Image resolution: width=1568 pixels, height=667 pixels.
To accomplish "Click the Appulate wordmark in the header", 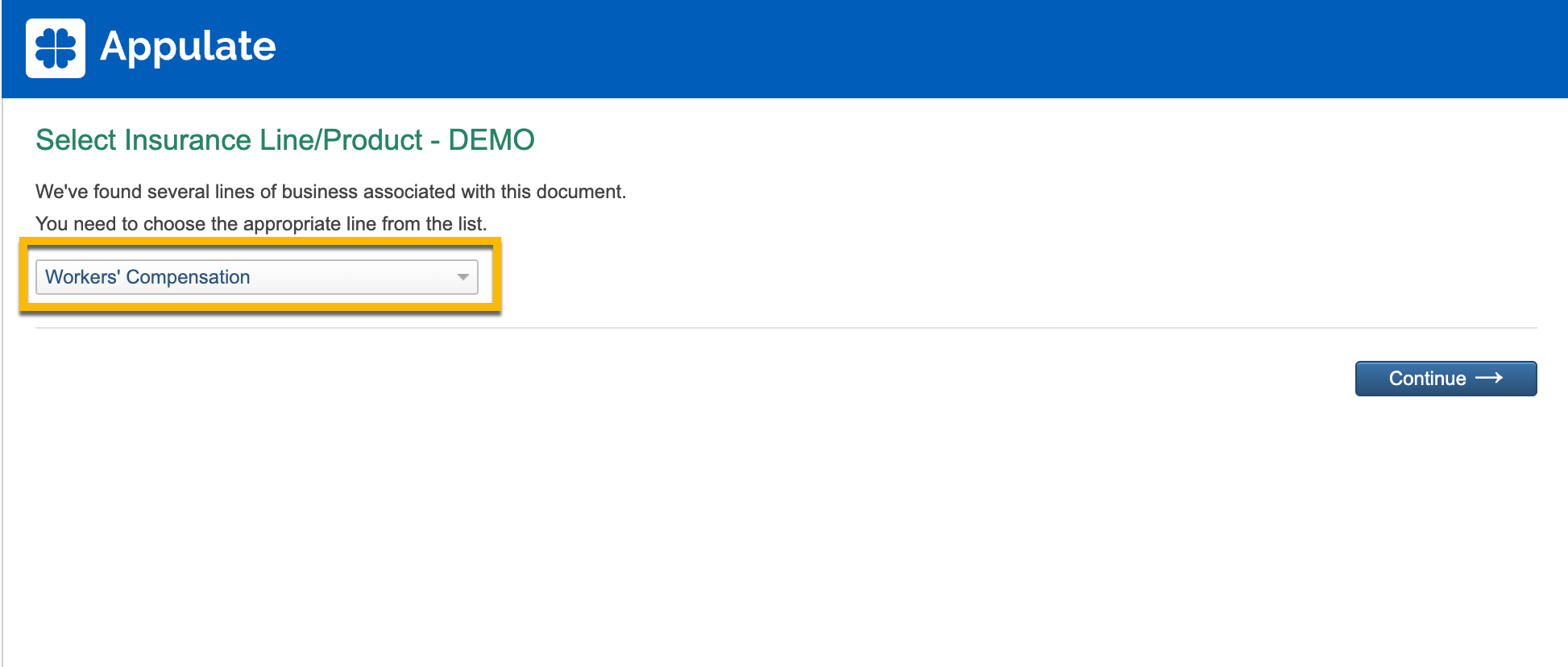I will (x=188, y=47).
